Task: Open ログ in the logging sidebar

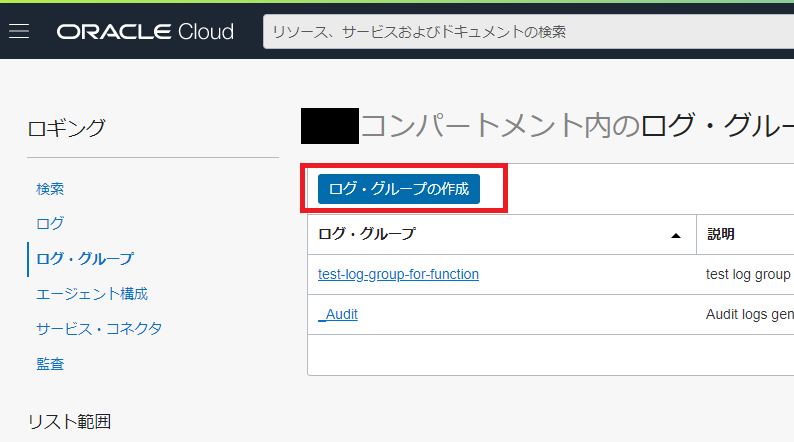Action: click(50, 223)
